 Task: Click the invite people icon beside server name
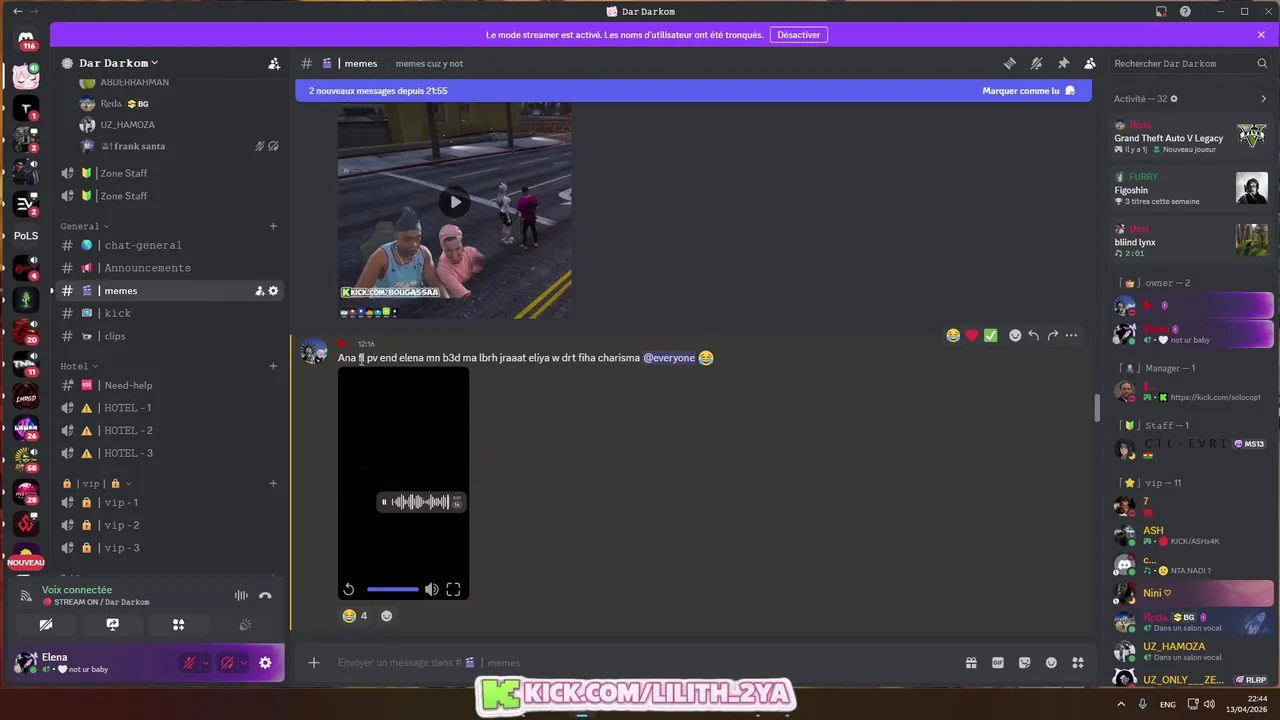[x=274, y=63]
